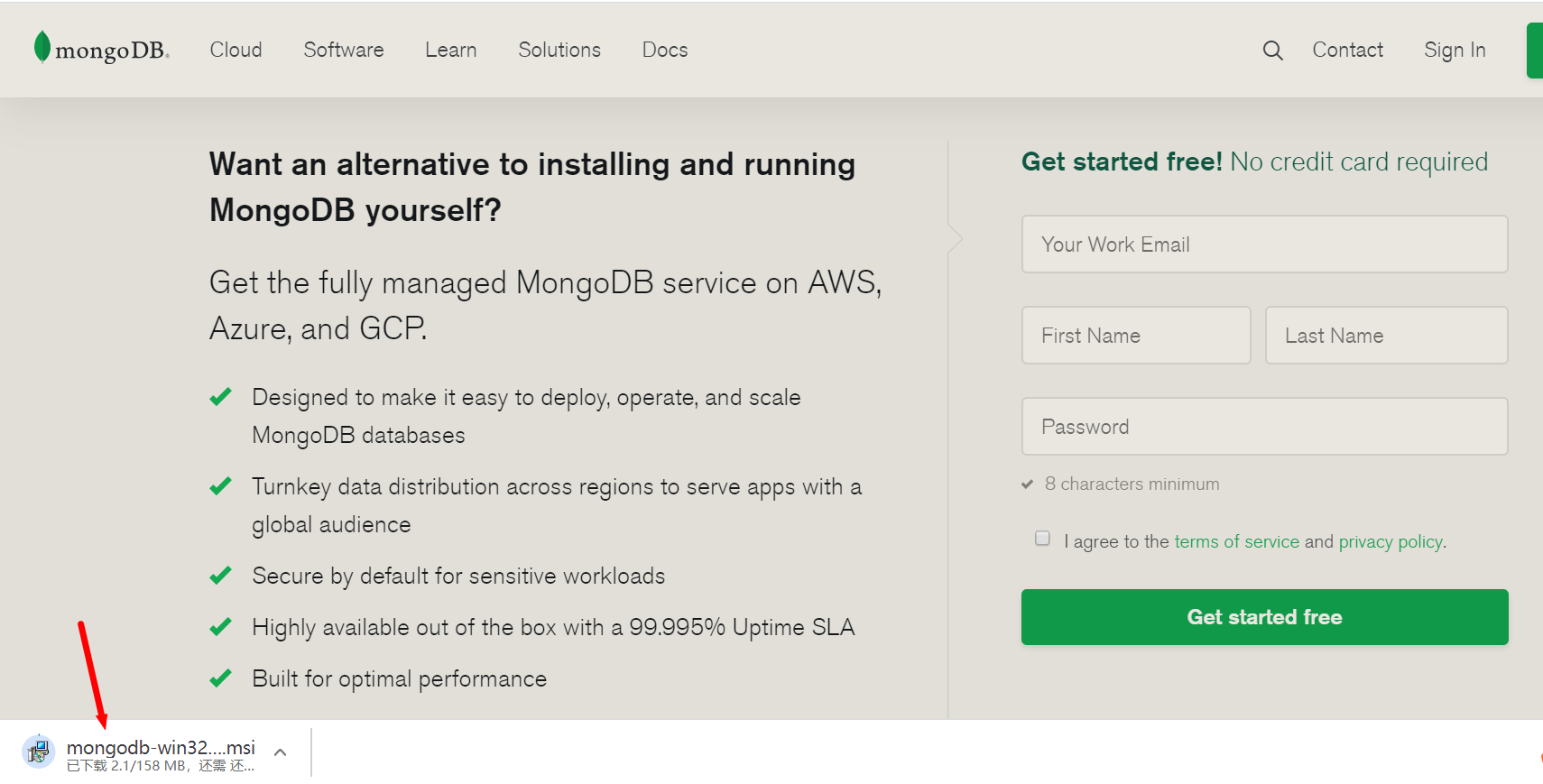Open the Software menu
The image size is (1543, 784).
tap(344, 50)
